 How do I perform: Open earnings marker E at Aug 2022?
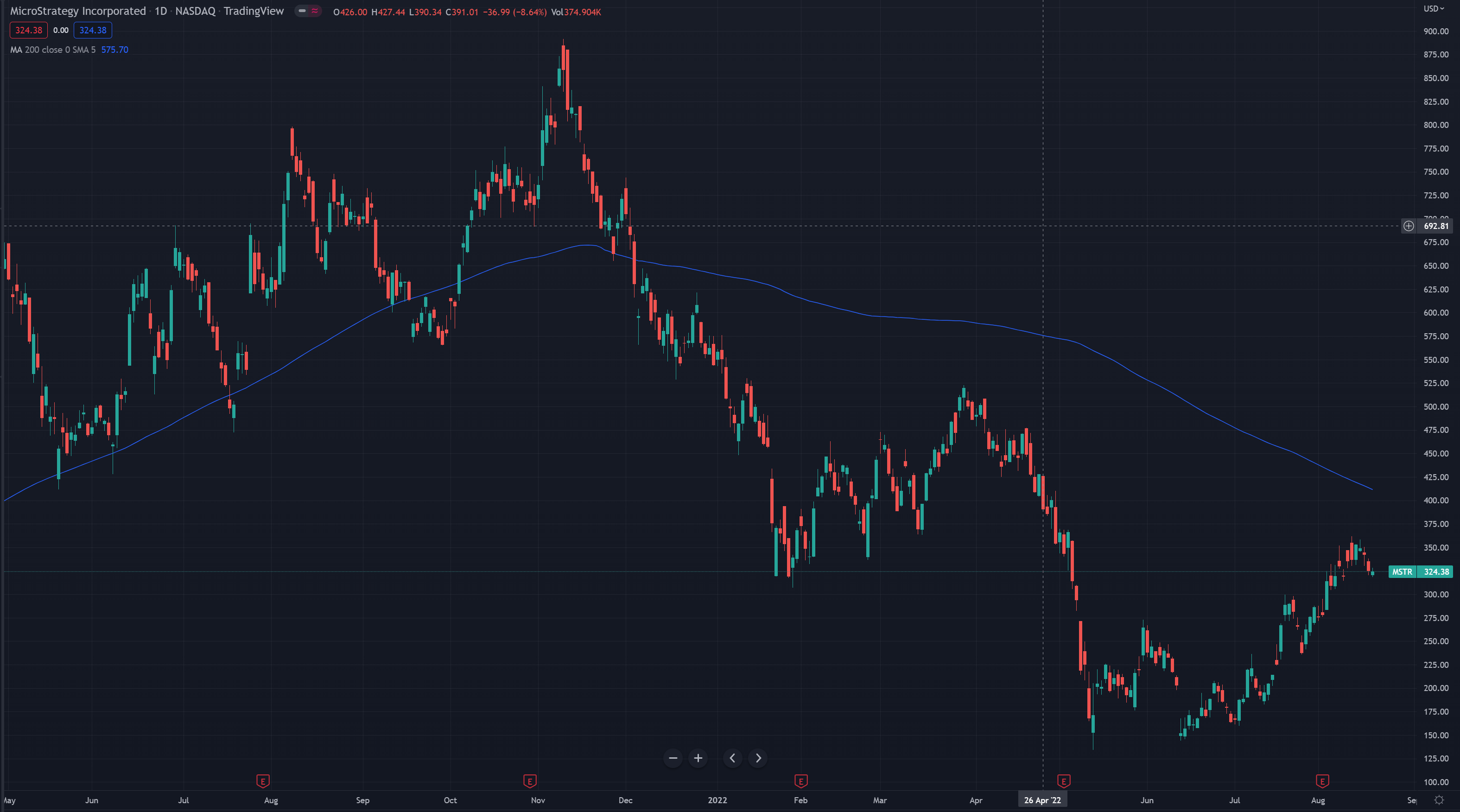click(1322, 781)
